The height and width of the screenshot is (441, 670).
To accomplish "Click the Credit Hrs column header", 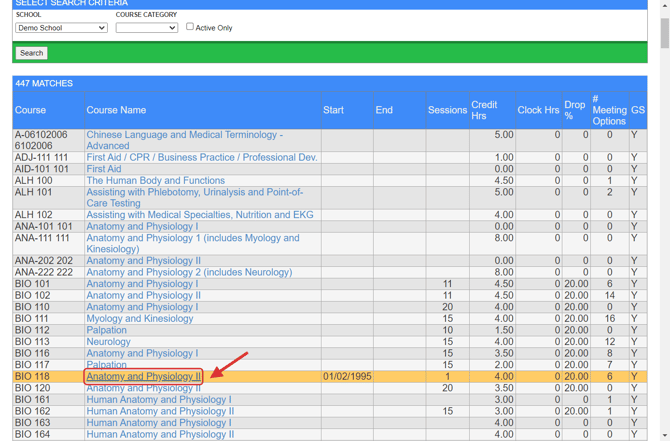I will pos(484,110).
